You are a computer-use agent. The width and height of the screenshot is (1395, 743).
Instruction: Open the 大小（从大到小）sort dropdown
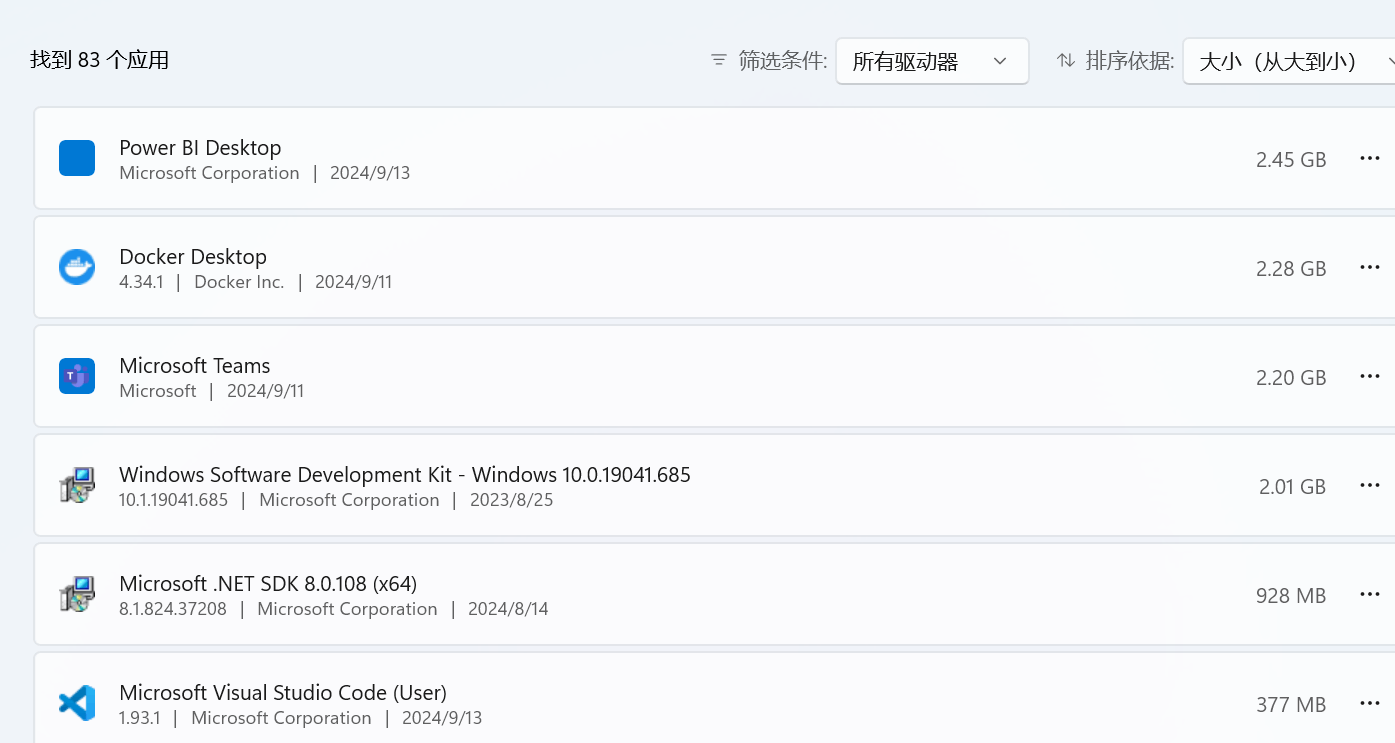tap(1289, 61)
